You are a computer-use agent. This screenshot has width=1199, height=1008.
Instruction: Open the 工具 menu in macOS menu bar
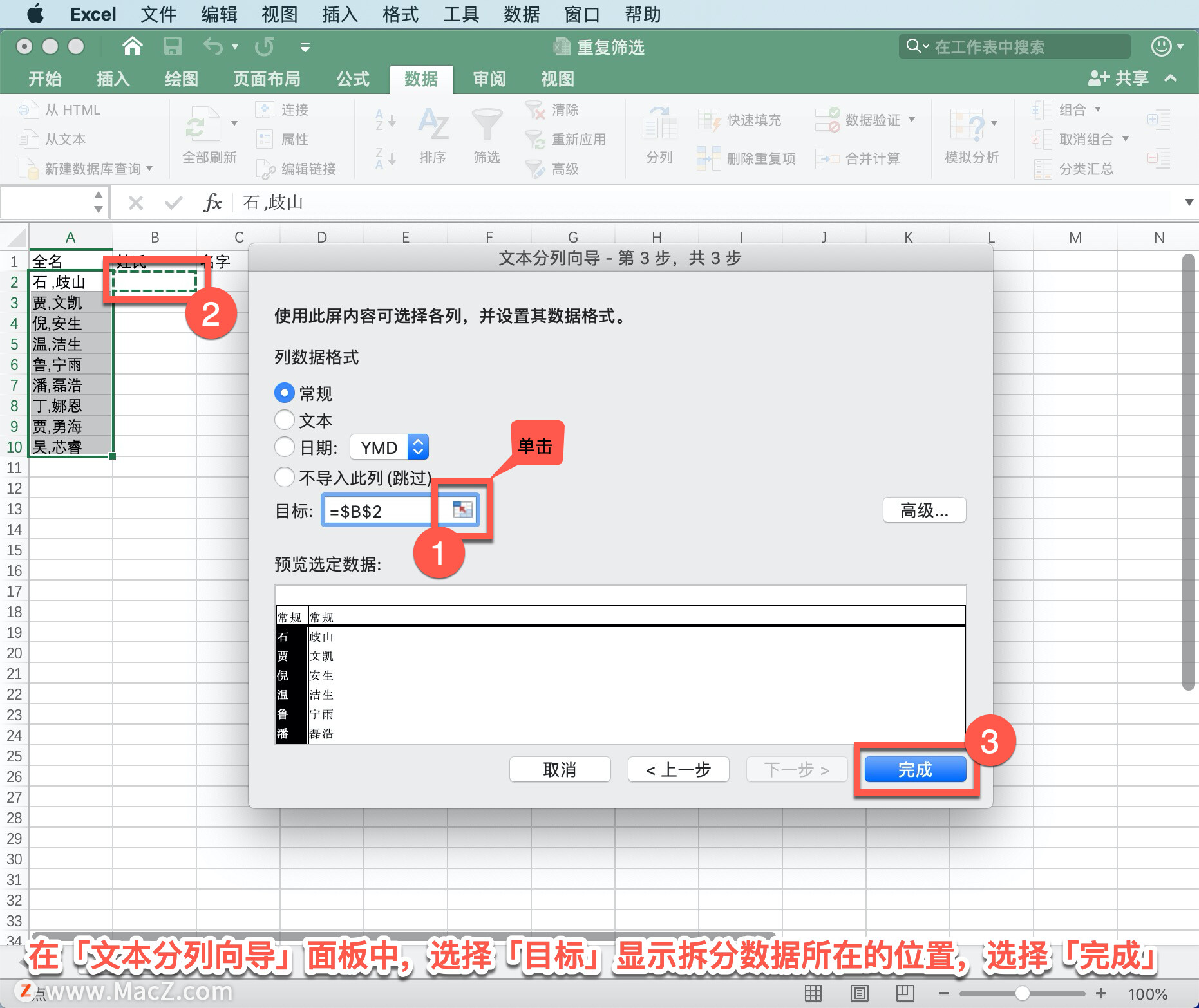coord(461,14)
